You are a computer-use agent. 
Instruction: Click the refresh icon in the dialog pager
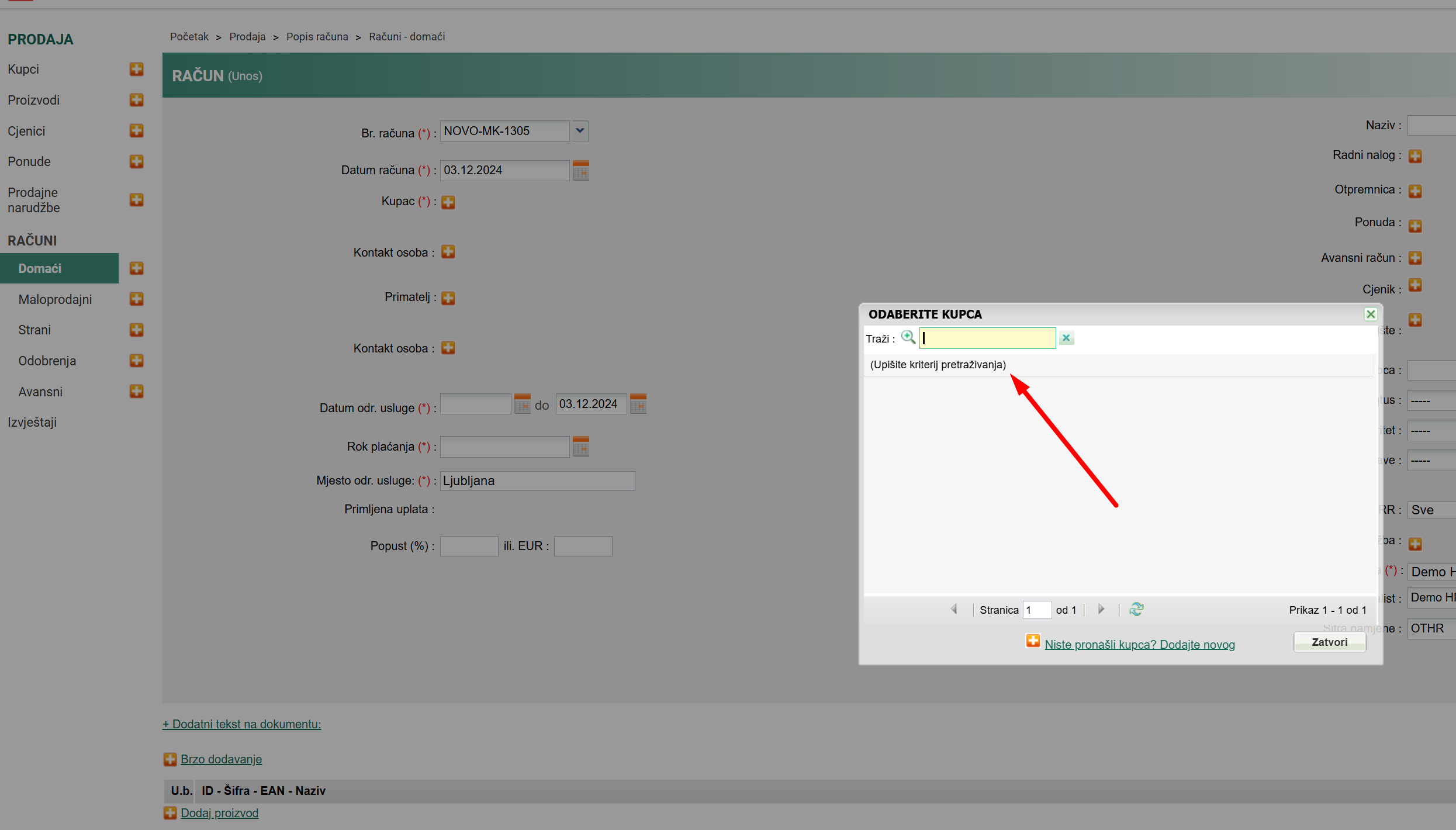click(x=1136, y=609)
